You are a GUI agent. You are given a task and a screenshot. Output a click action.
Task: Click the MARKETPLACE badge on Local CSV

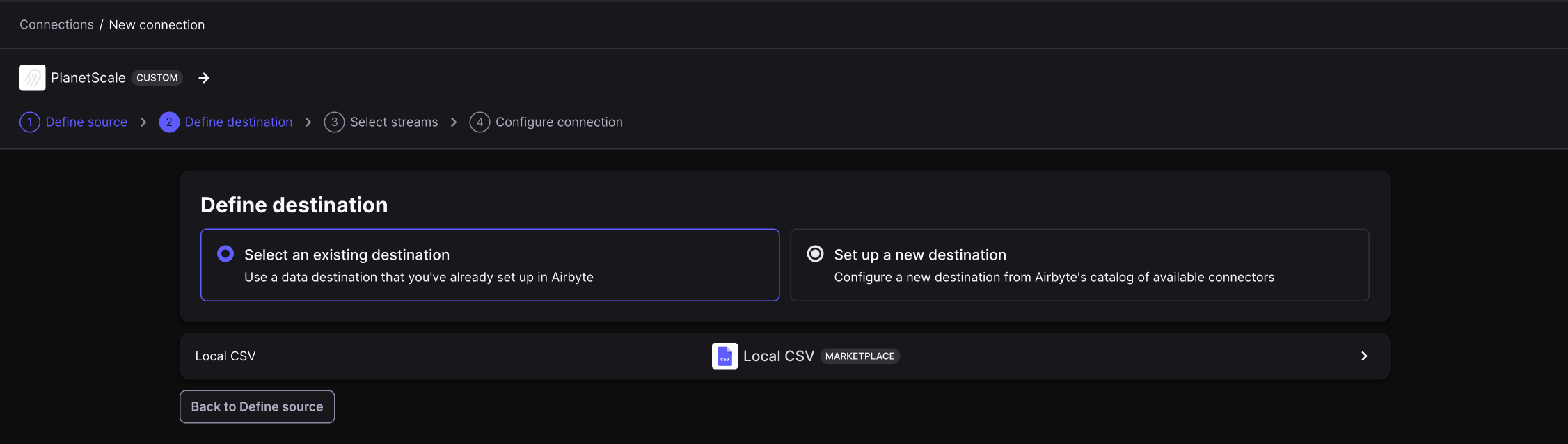(860, 356)
